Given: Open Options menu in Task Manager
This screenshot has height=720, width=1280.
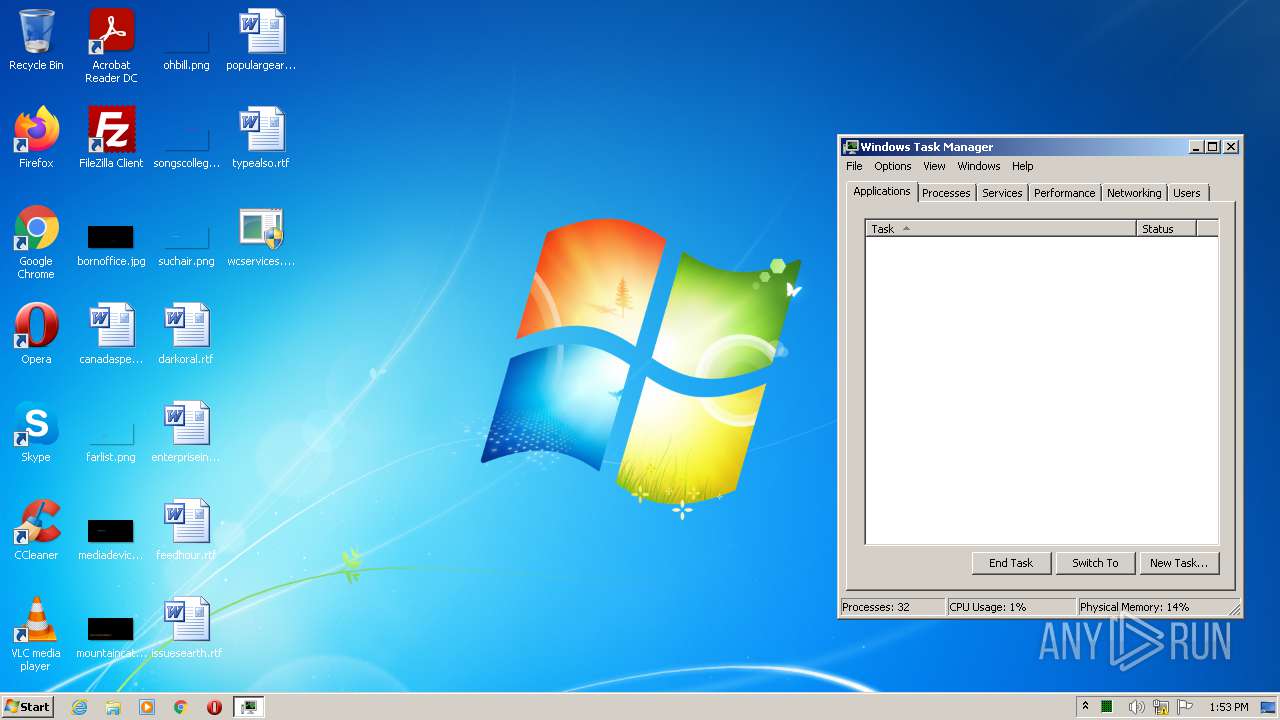Looking at the screenshot, I should 892,166.
